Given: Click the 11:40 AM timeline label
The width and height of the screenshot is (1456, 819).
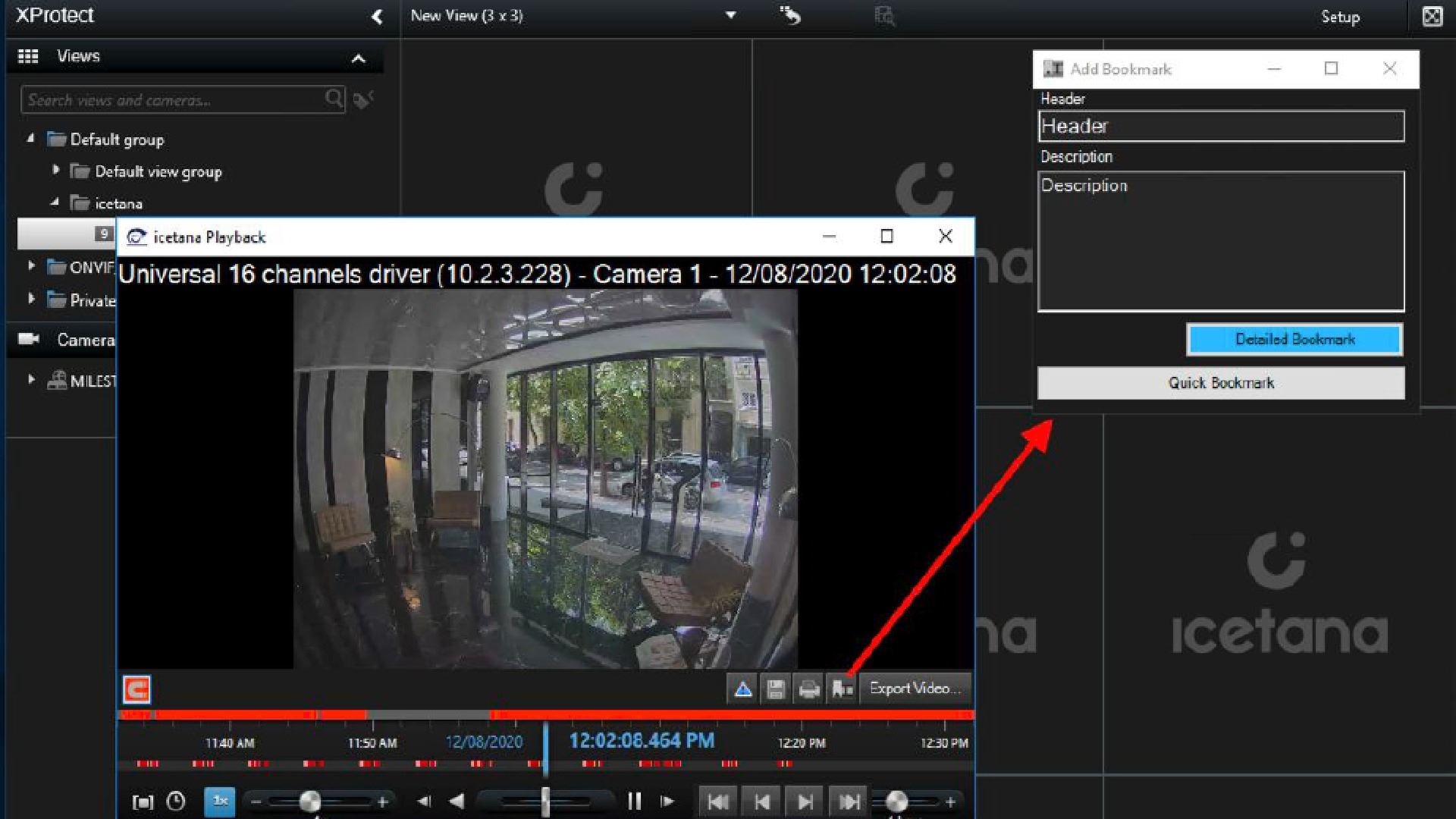Looking at the screenshot, I should (230, 743).
